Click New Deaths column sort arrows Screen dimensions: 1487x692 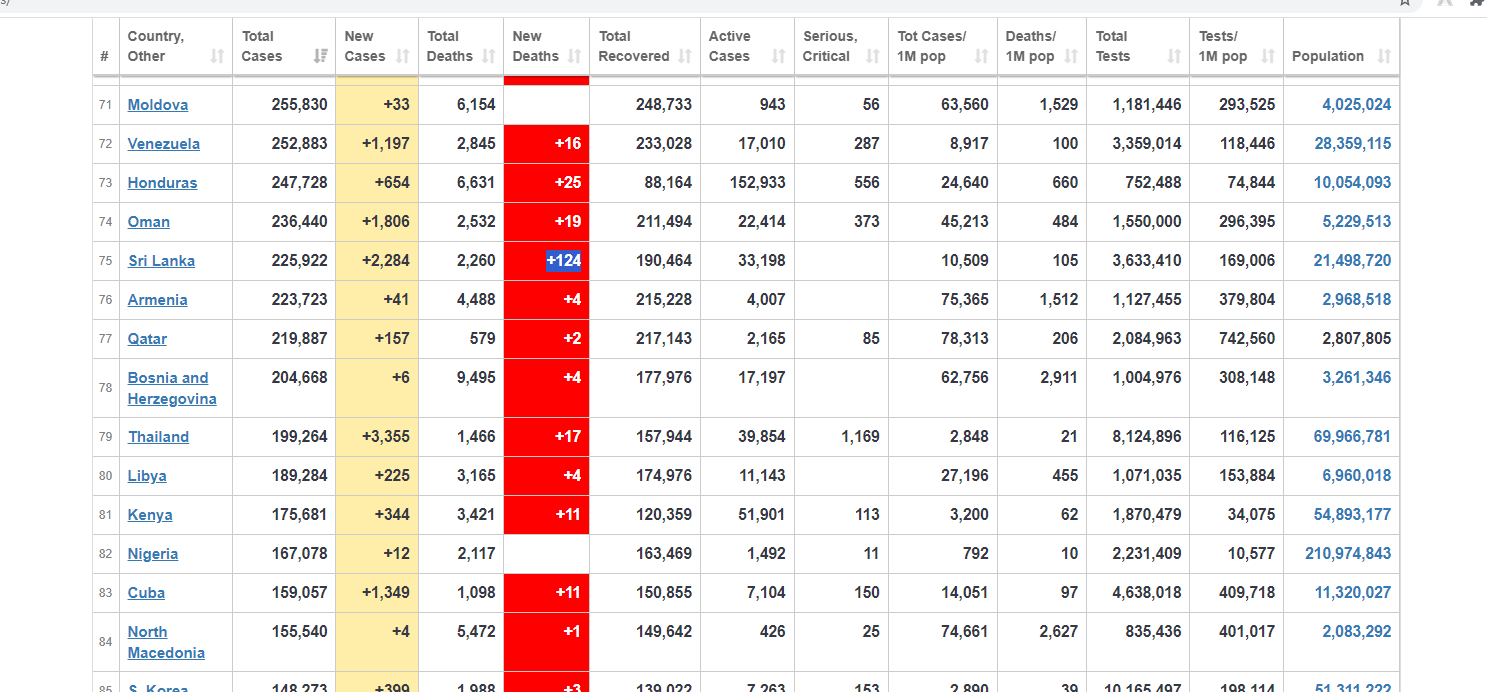tap(575, 56)
